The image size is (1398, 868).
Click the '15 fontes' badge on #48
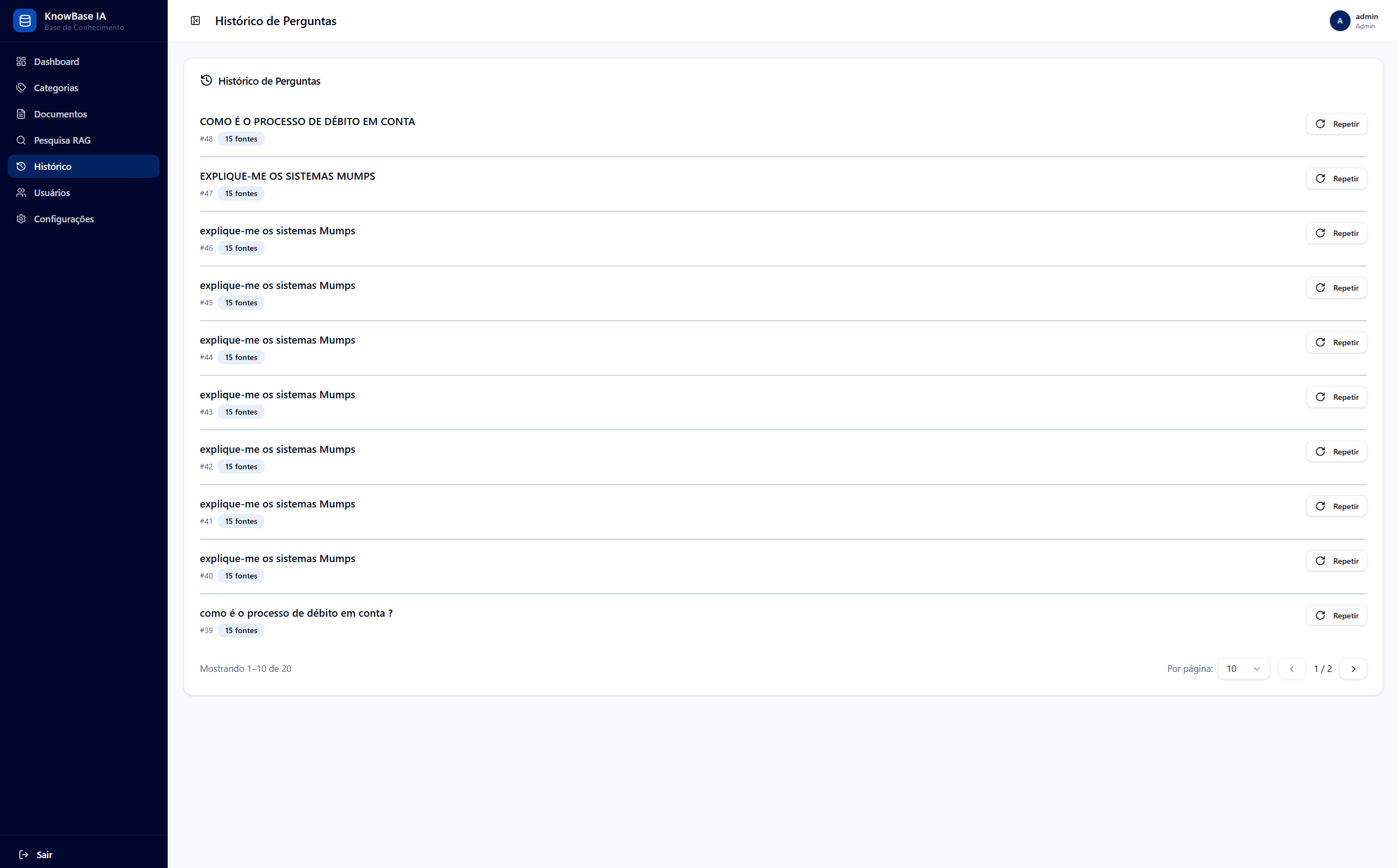(x=241, y=139)
